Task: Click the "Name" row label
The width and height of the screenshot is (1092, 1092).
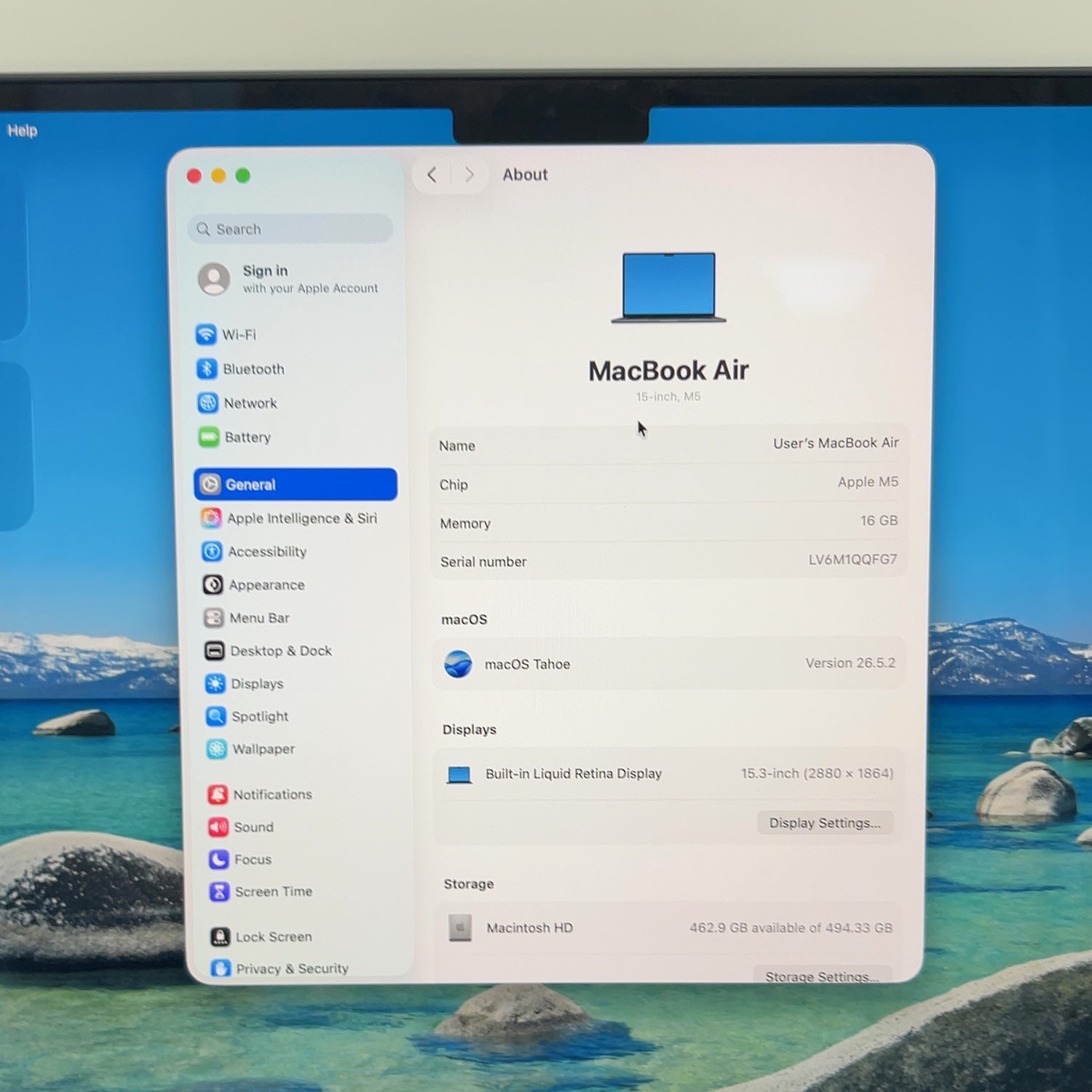Action: coord(457,446)
